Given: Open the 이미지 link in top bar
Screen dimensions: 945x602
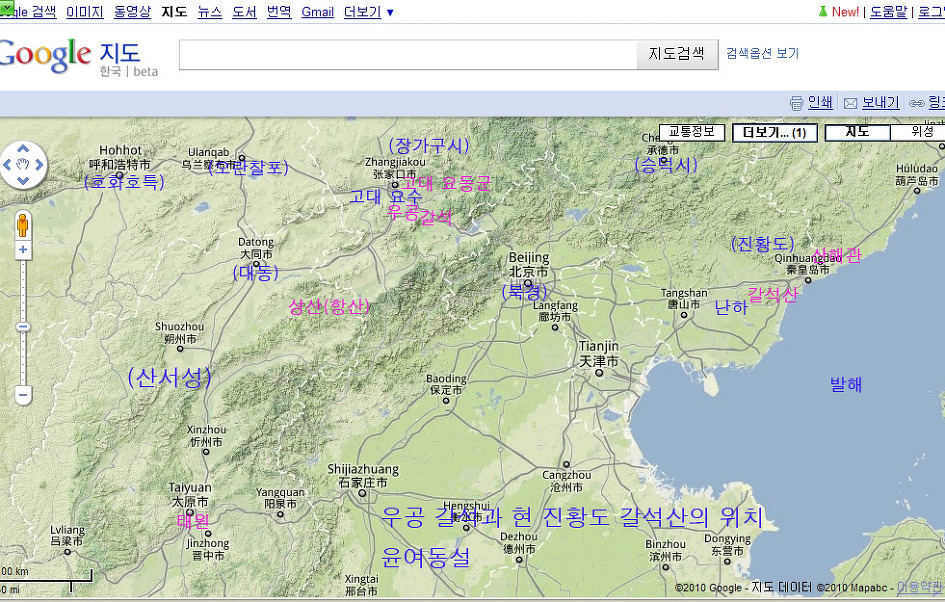Looking at the screenshot, I should pos(85,12).
